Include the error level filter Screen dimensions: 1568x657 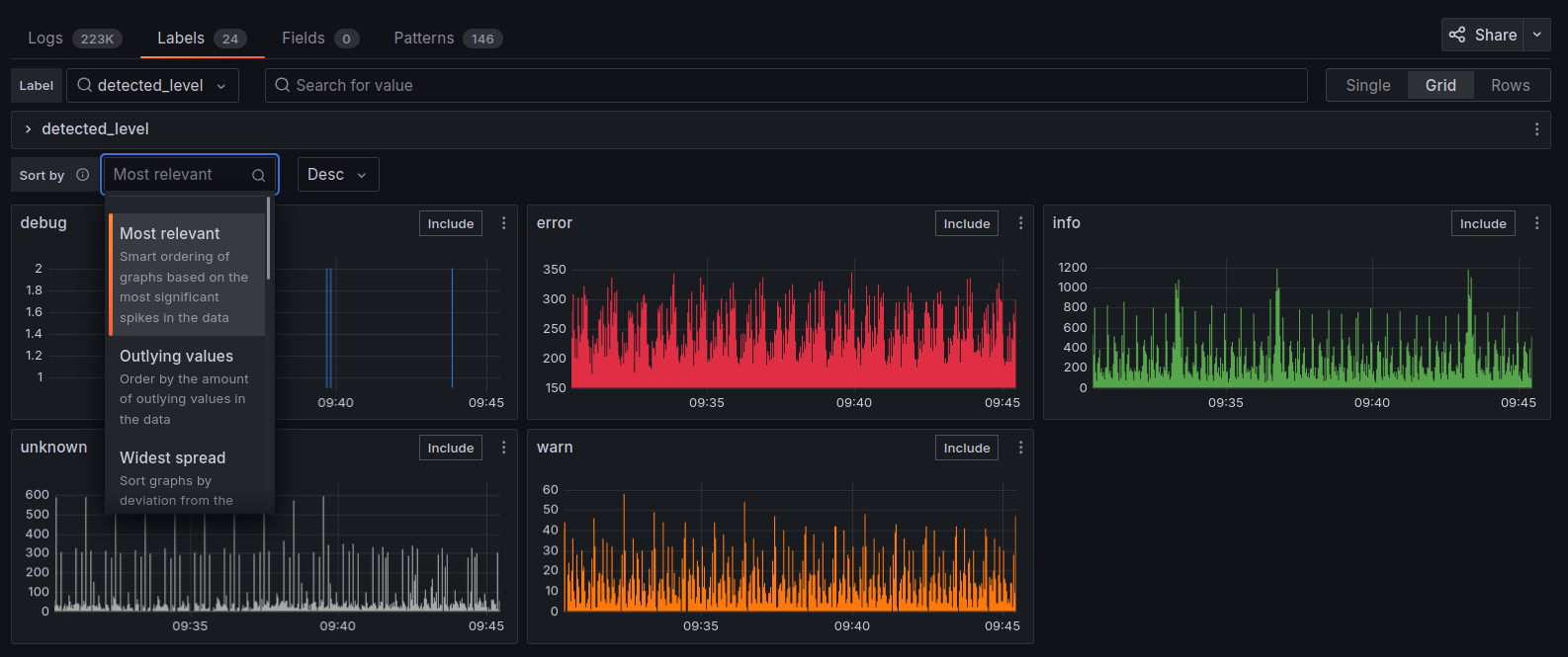(966, 224)
